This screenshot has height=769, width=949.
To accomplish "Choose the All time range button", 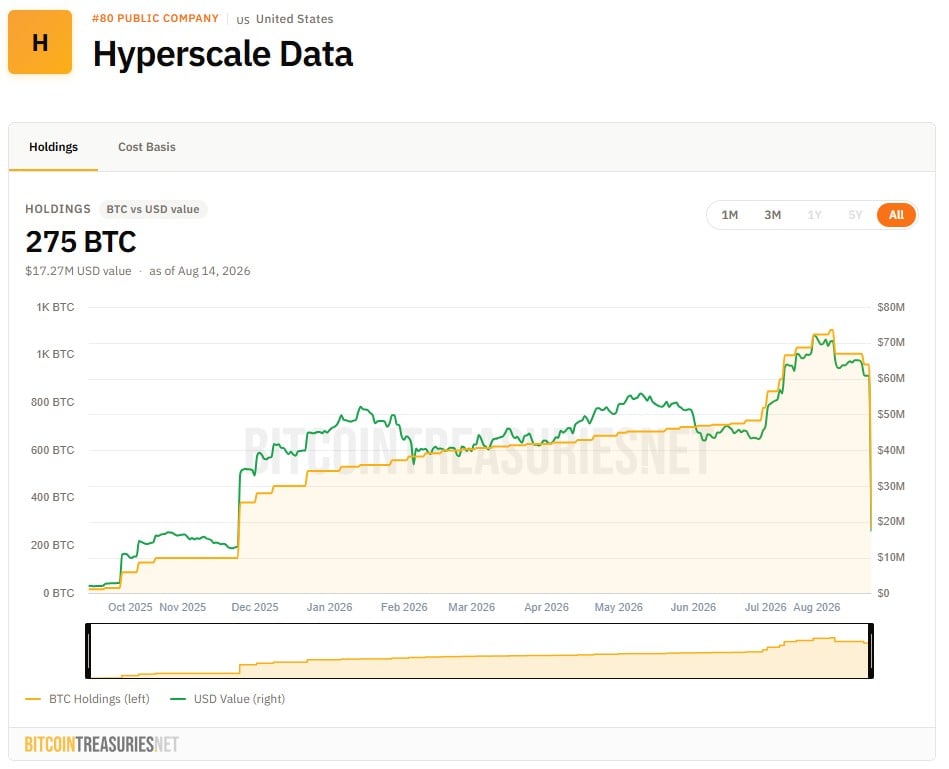I will (x=896, y=215).
